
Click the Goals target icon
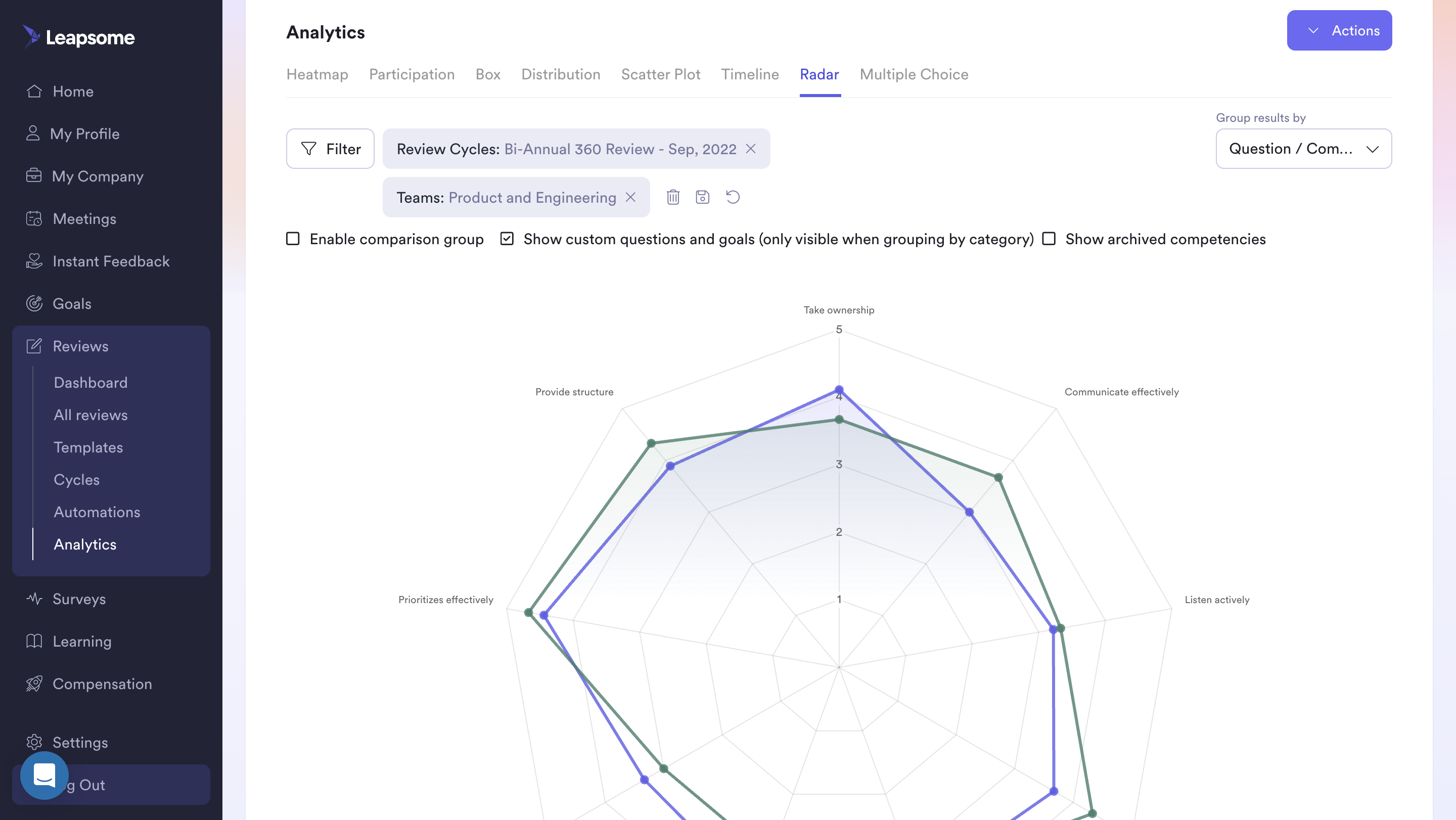(34, 303)
